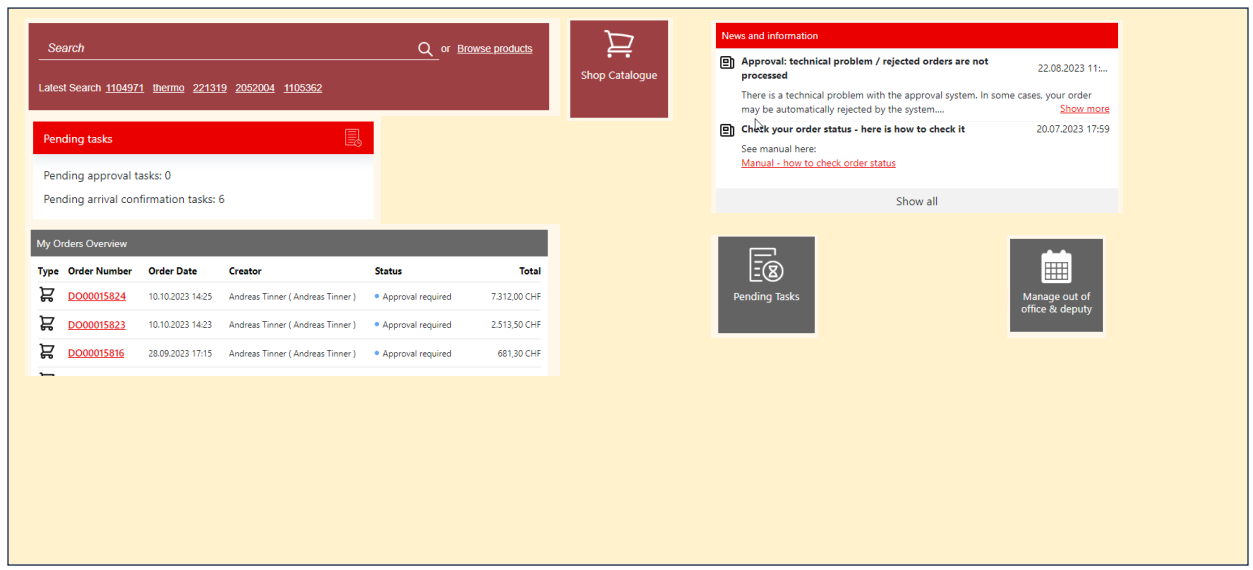Image resolution: width=1253 pixels, height=570 pixels.
Task: Select latest search term 2052004
Action: point(255,88)
